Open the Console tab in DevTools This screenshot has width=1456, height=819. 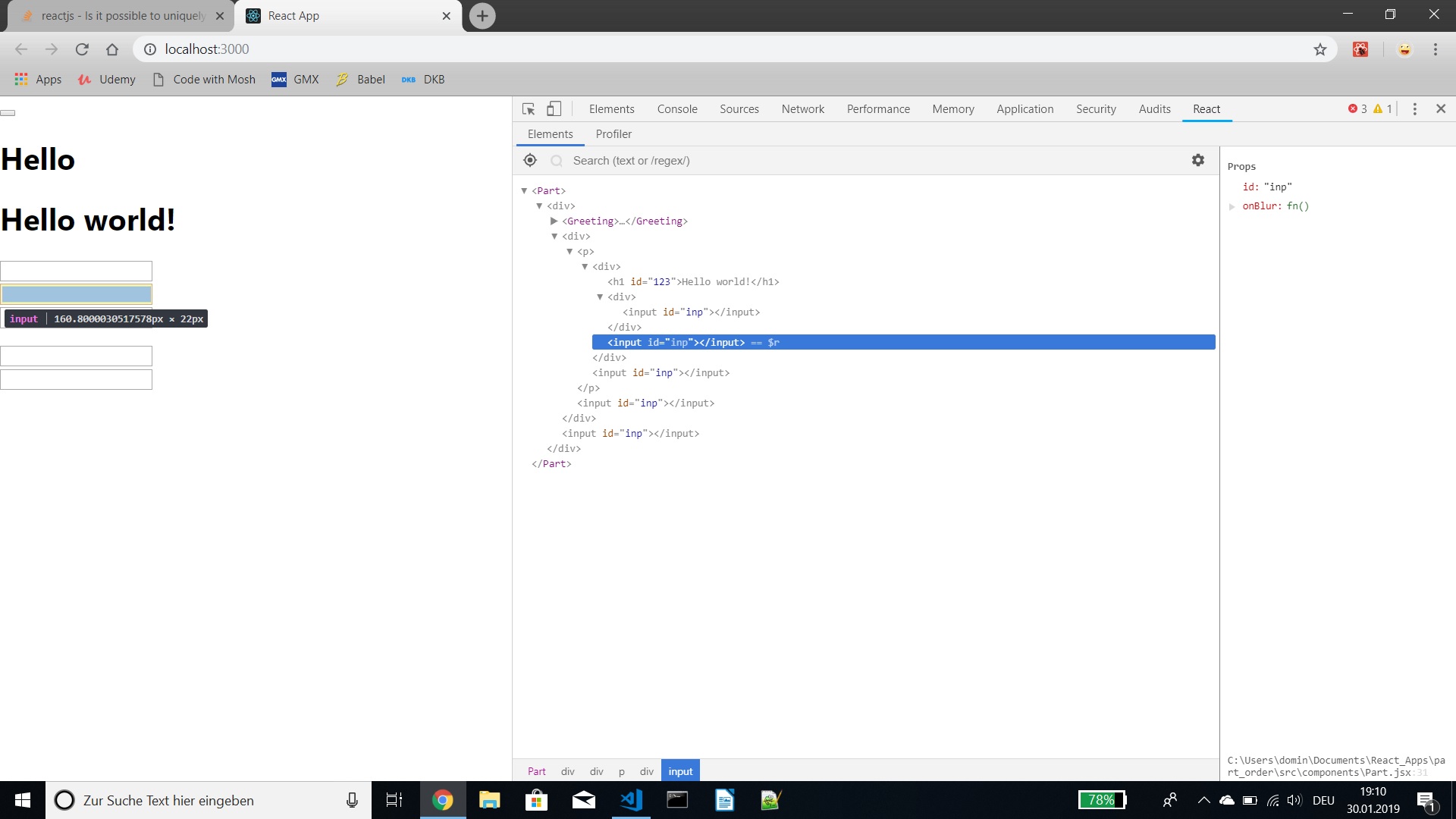[x=676, y=108]
